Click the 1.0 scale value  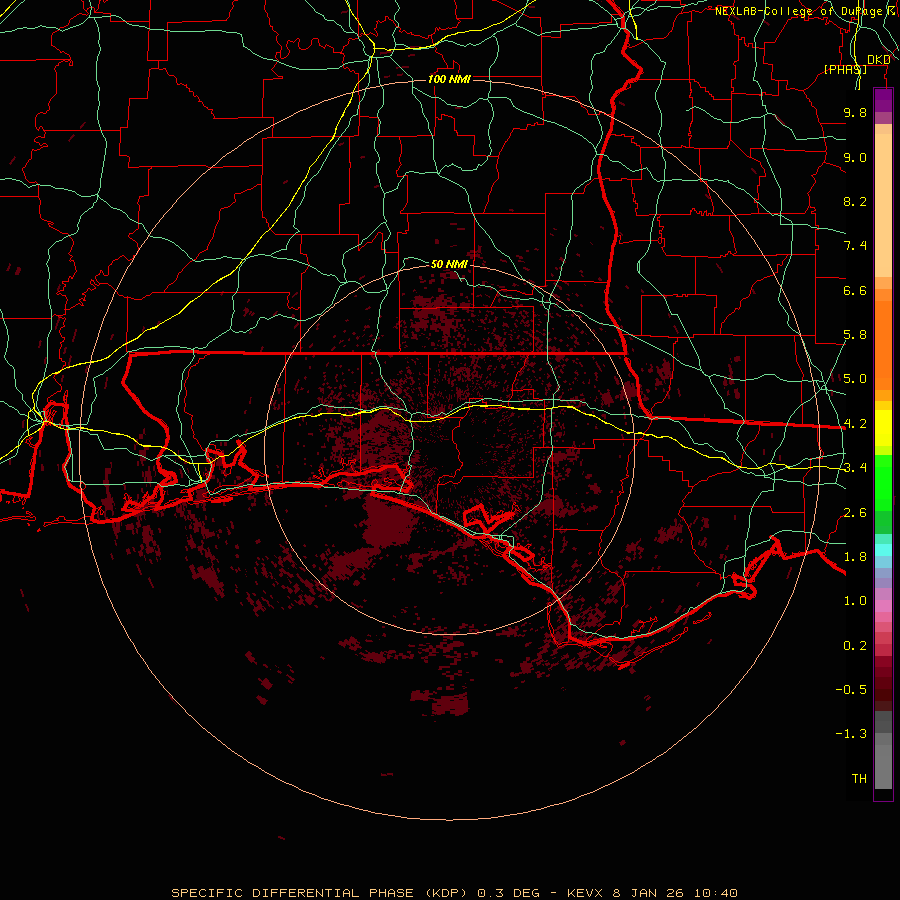click(x=855, y=602)
